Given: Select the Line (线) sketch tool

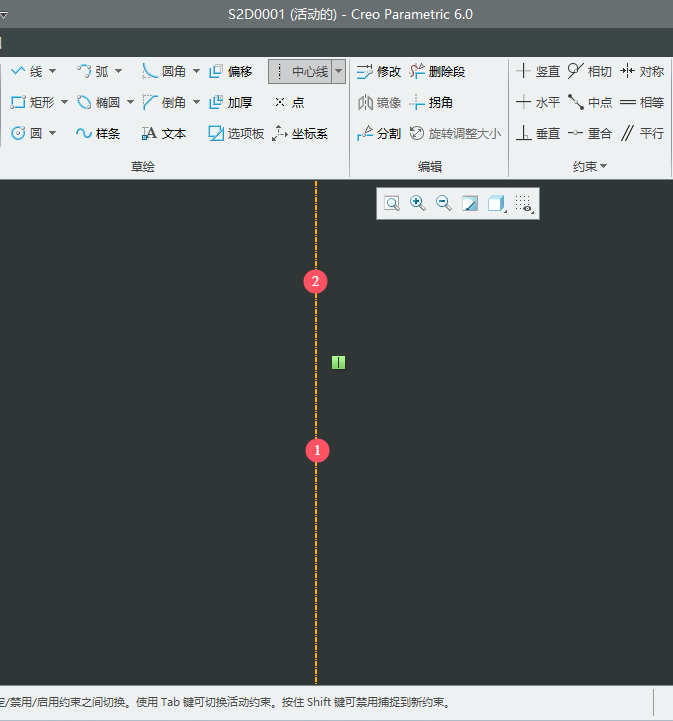Looking at the screenshot, I should 27,72.
